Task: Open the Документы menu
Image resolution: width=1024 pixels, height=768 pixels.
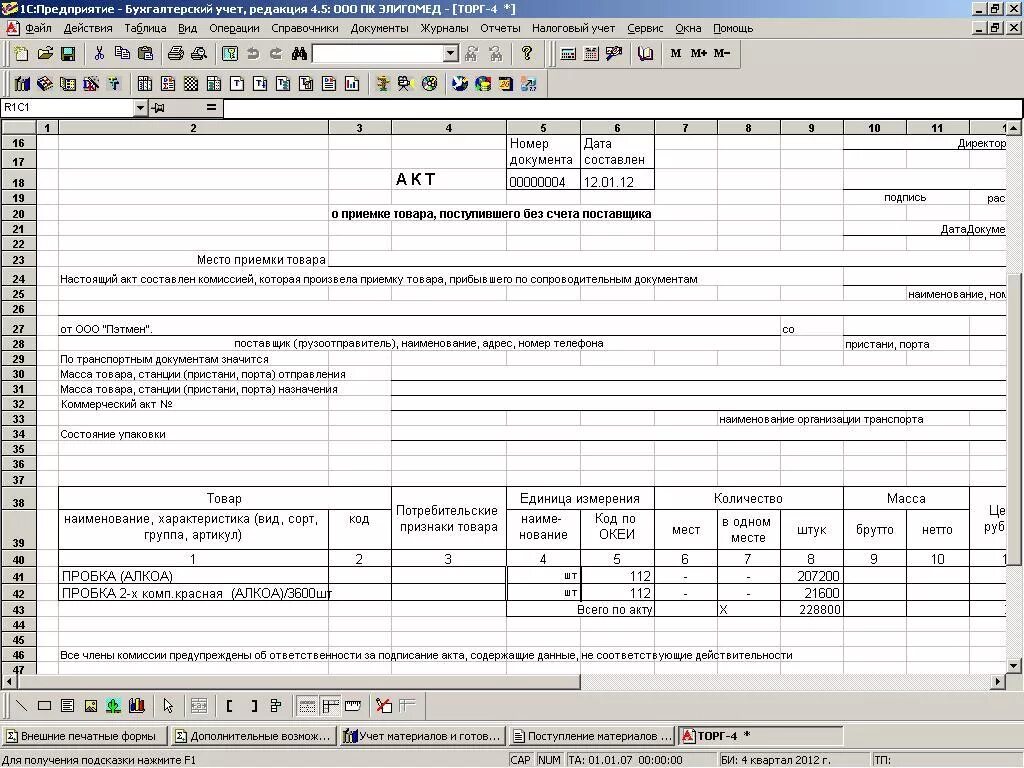Action: click(379, 28)
